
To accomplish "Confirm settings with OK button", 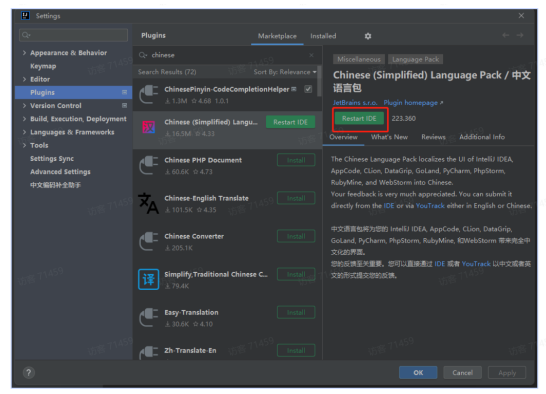I will click(418, 373).
